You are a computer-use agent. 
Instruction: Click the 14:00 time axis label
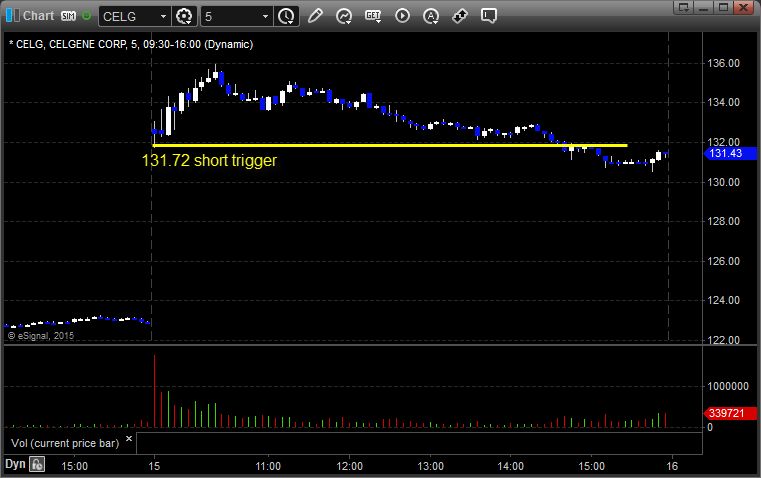click(x=511, y=466)
